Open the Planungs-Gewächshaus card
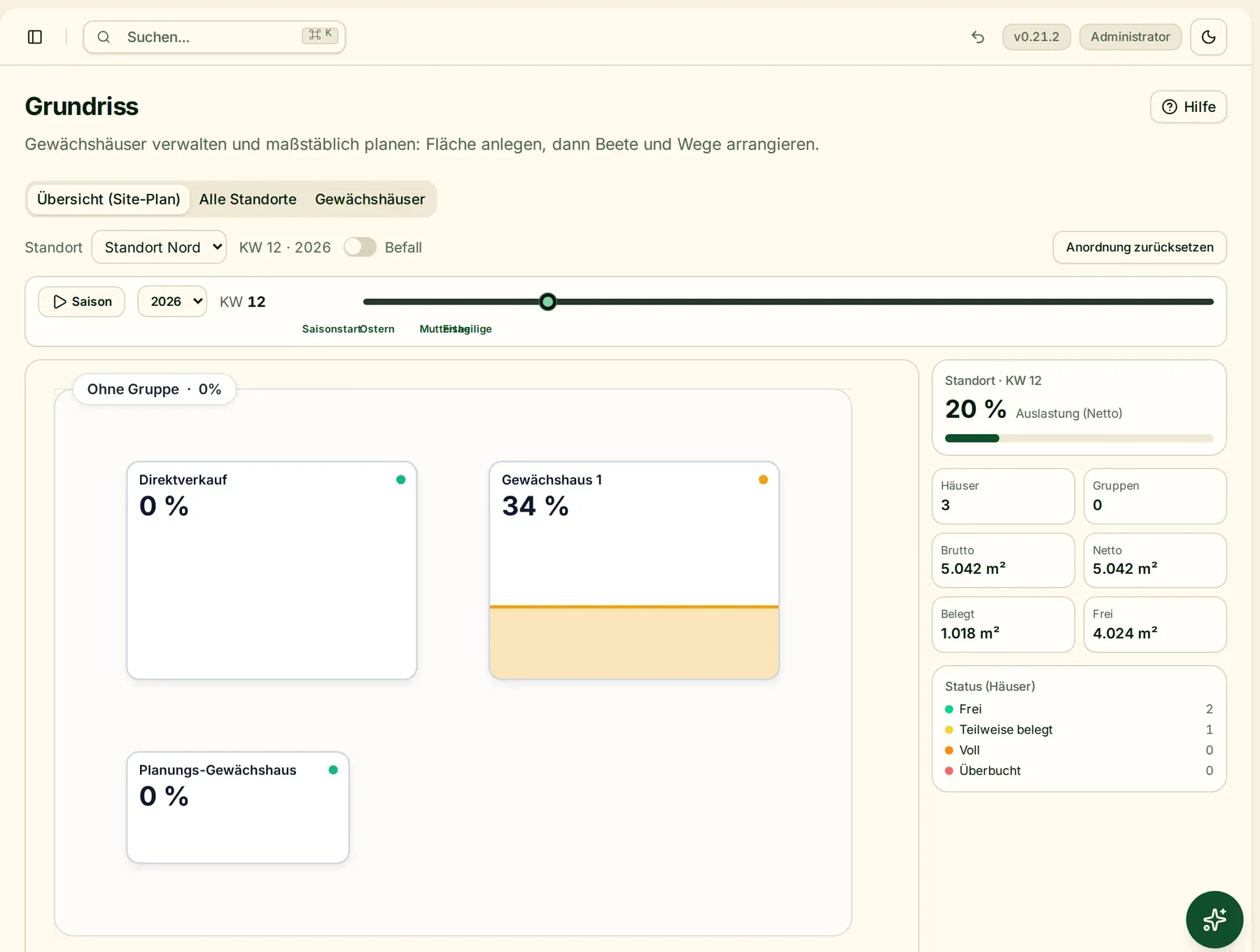Image resolution: width=1260 pixels, height=952 pixels. pos(238,807)
